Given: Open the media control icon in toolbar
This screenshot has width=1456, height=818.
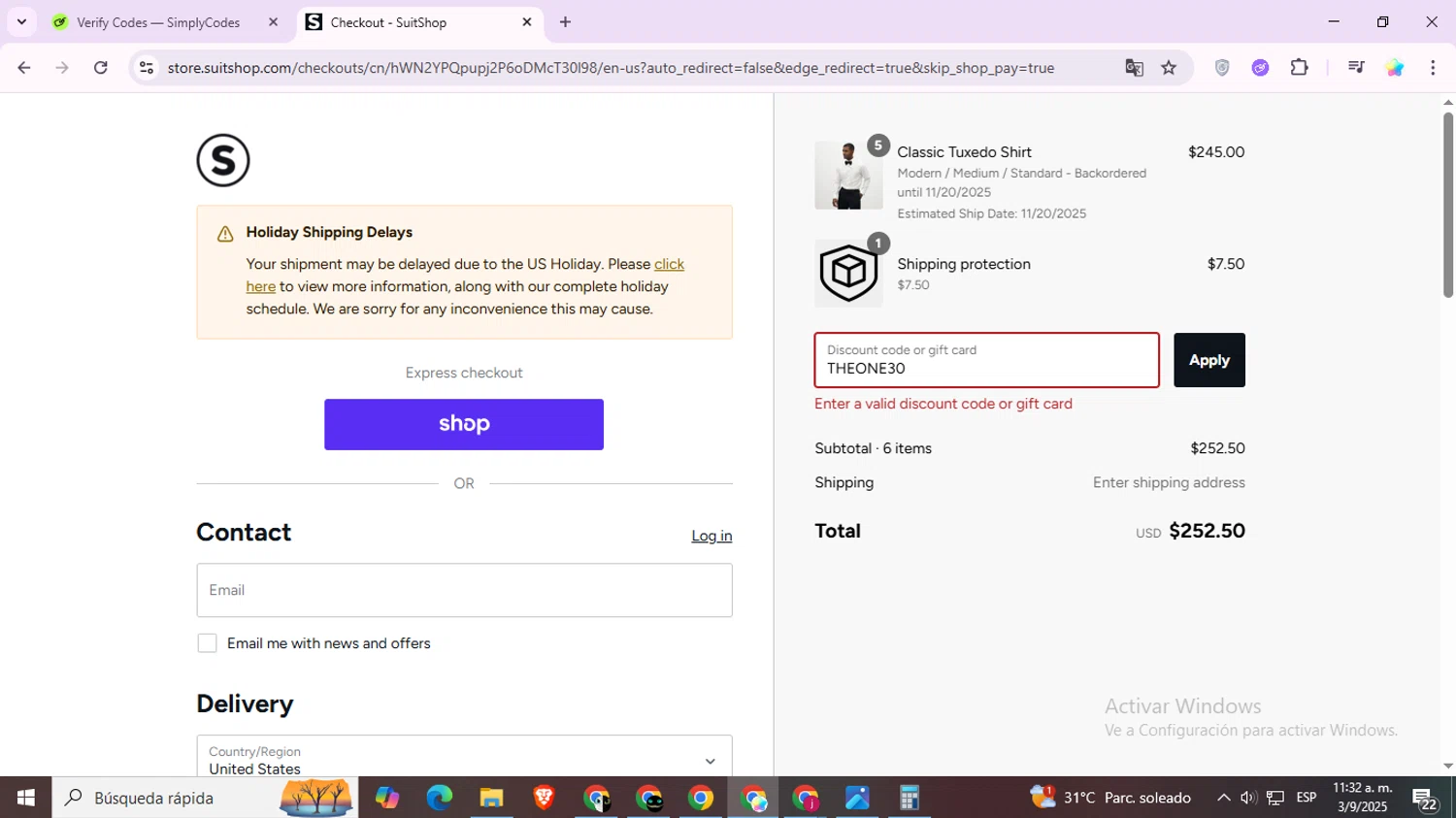Looking at the screenshot, I should point(1356,68).
